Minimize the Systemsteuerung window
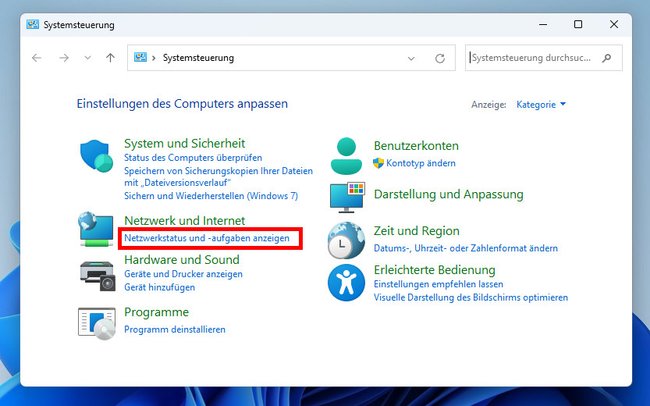The width and height of the screenshot is (650, 406). point(543,24)
